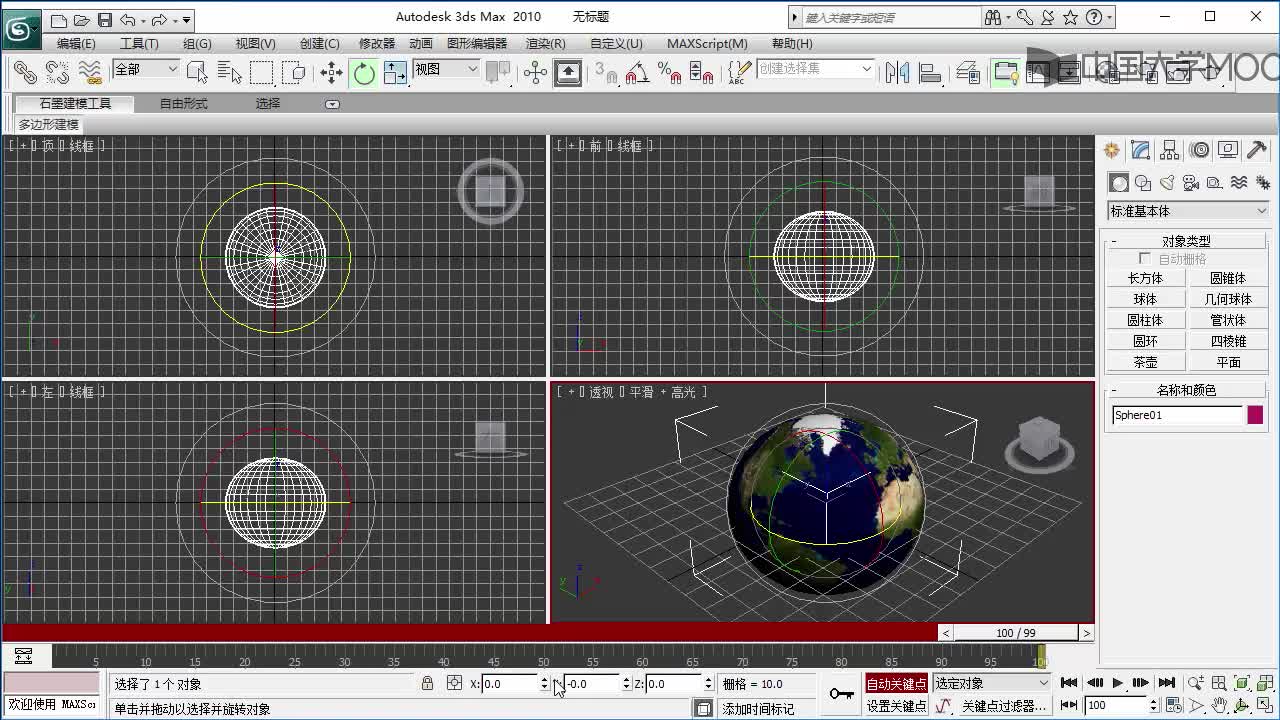Image resolution: width=1280 pixels, height=720 pixels.
Task: Open the 选定对象 key filter dropdown
Action: (992, 684)
